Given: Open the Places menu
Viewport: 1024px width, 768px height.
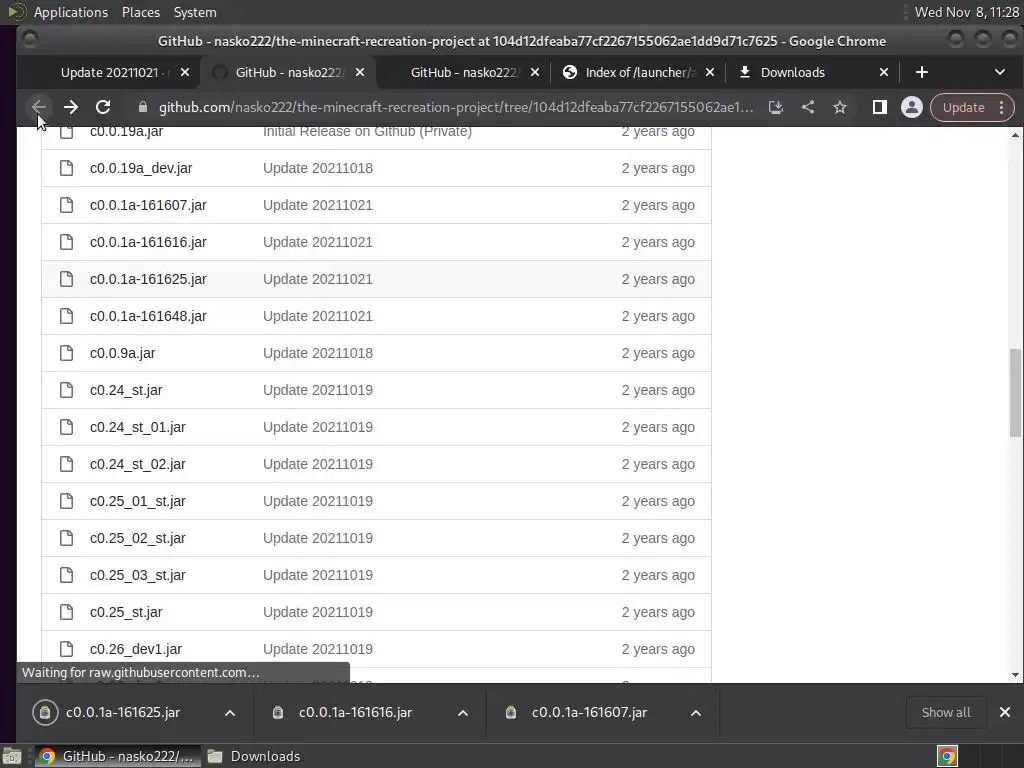Looking at the screenshot, I should [x=140, y=12].
